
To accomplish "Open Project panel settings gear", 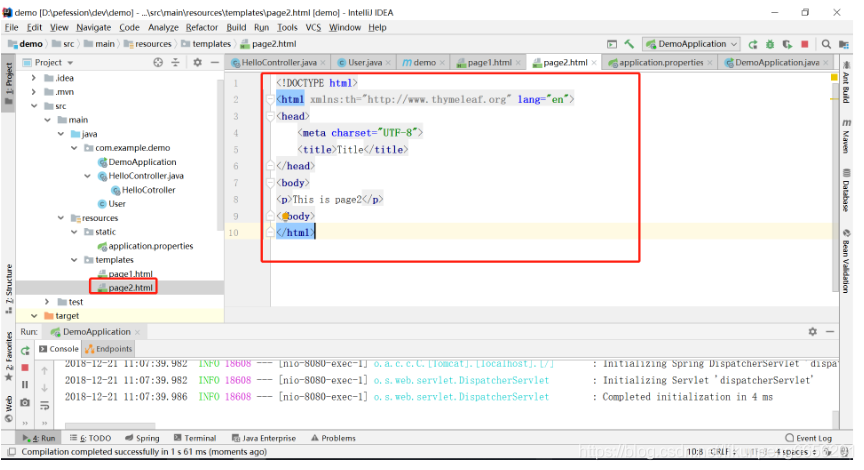I will tap(197, 62).
